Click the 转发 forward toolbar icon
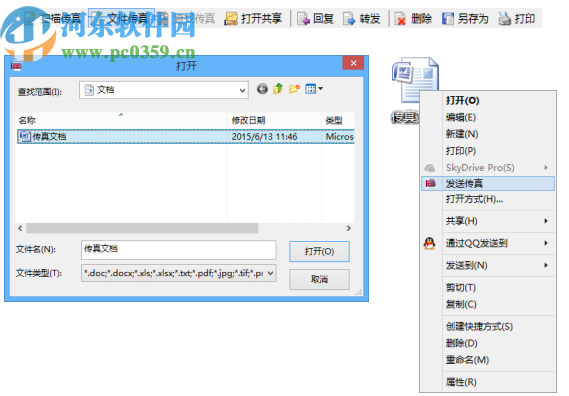The image size is (569, 396). pyautogui.click(x=349, y=19)
